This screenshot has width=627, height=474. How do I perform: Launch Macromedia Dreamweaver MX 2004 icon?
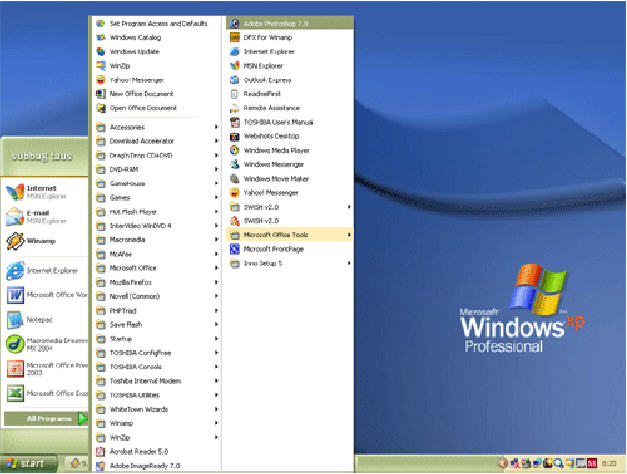15,344
